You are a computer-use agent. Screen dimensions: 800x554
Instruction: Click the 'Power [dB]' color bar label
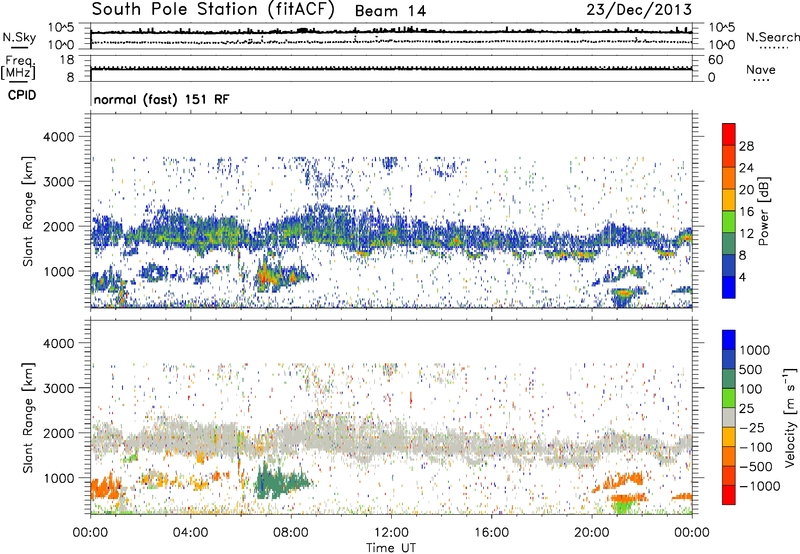pos(763,211)
